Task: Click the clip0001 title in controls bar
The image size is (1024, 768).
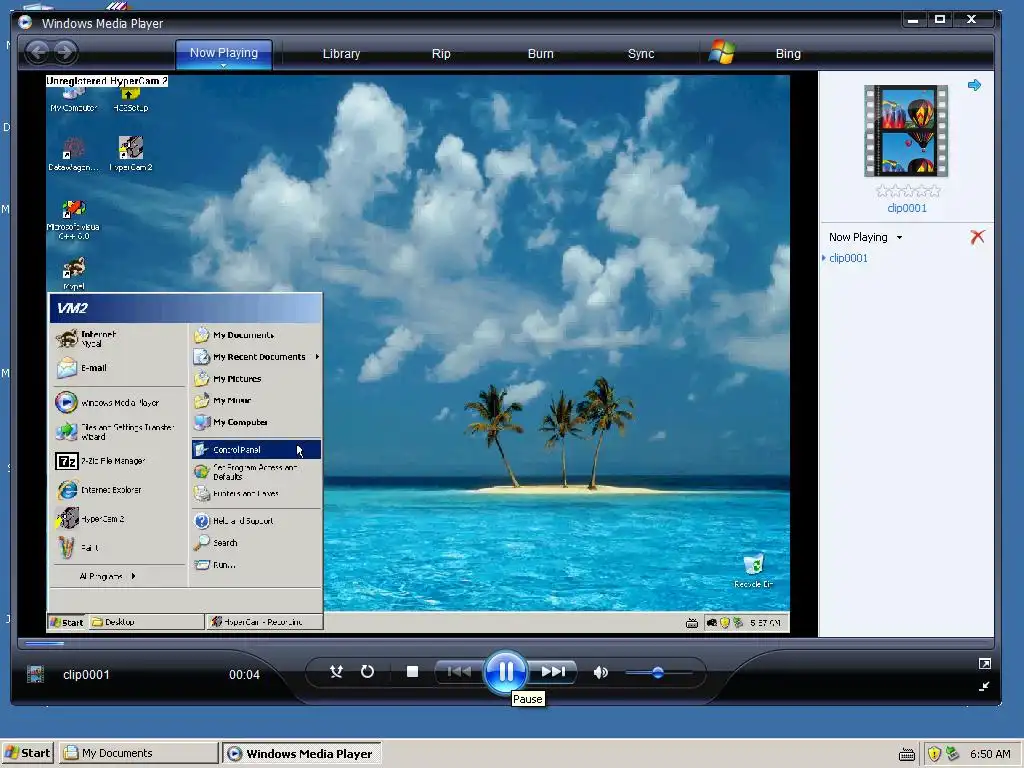Action: [86, 675]
